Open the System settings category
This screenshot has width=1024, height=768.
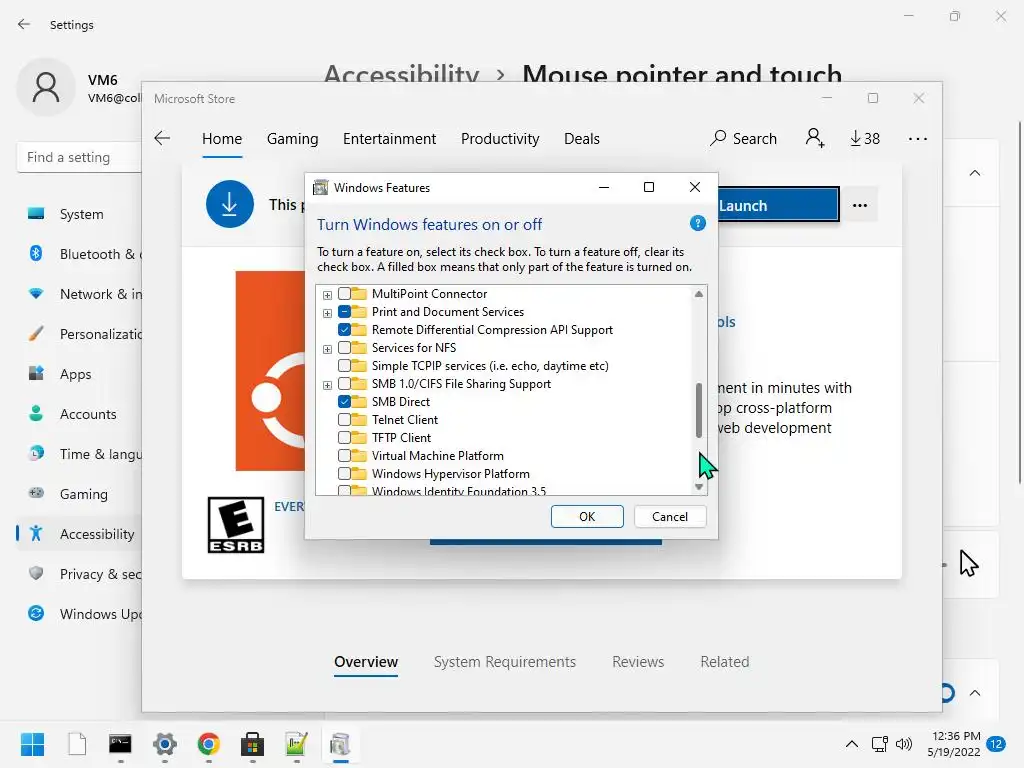82,214
